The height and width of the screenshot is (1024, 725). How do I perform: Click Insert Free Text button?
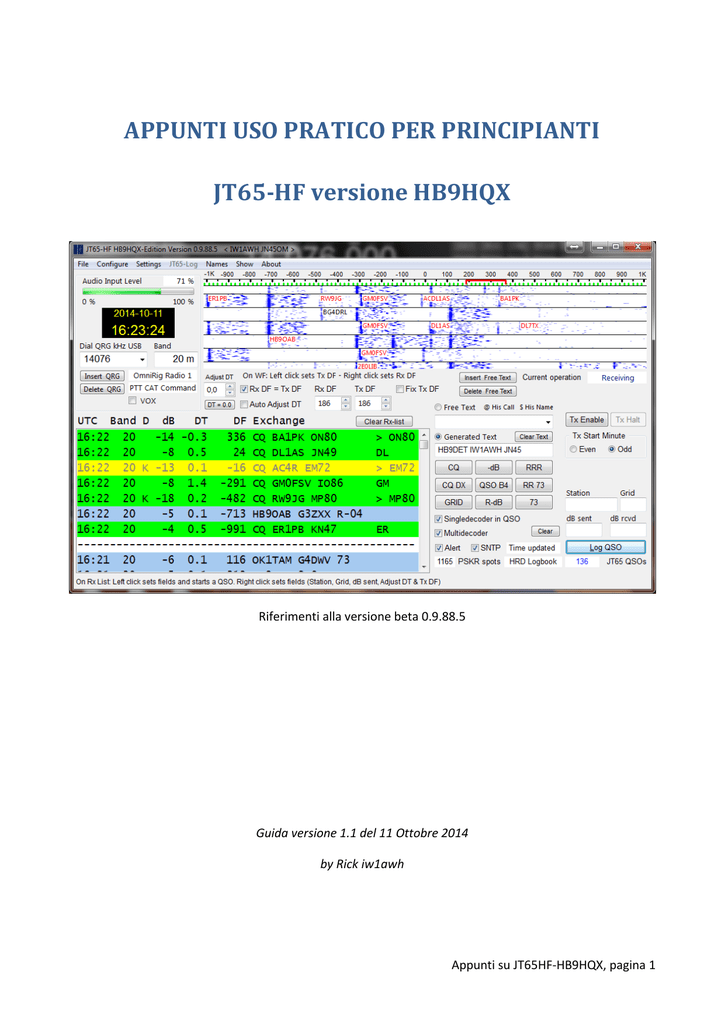coord(487,378)
